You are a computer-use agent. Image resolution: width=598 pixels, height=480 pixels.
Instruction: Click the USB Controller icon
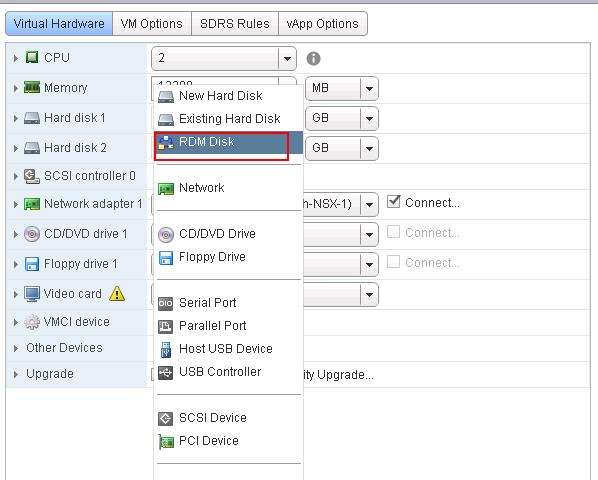click(x=166, y=372)
